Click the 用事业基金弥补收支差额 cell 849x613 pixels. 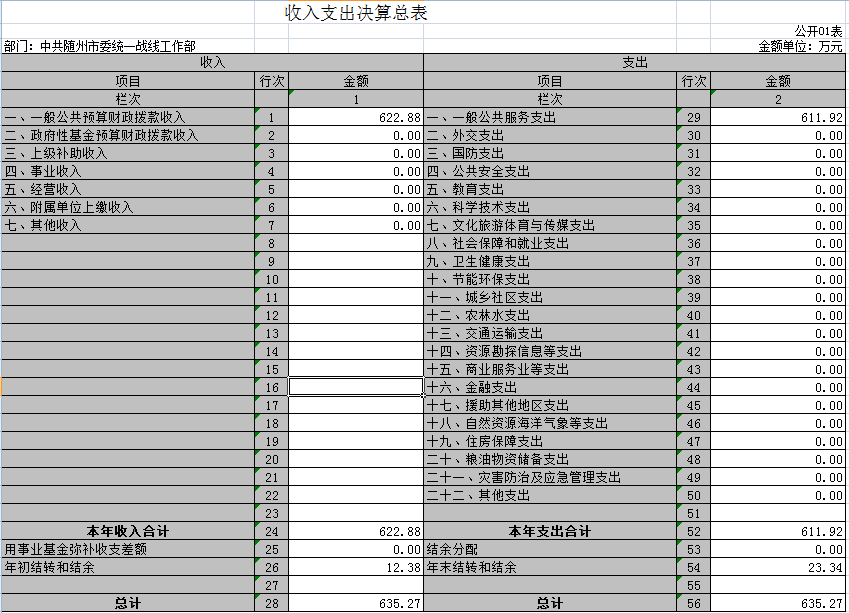click(76, 549)
